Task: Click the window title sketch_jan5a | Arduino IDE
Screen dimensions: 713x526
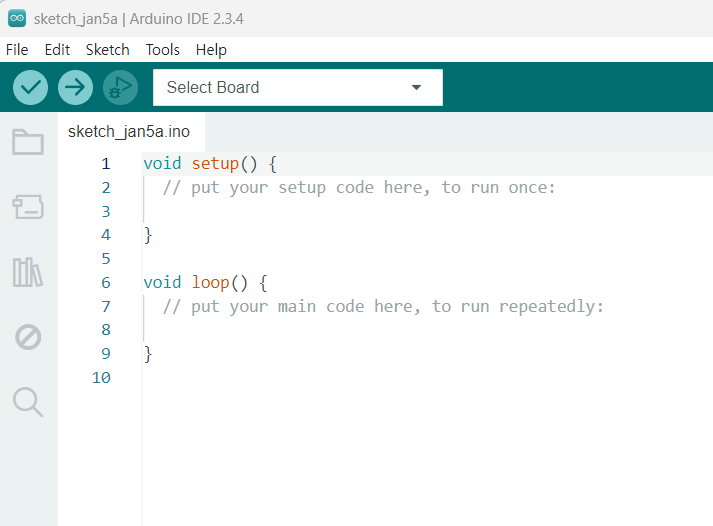Action: coord(139,19)
